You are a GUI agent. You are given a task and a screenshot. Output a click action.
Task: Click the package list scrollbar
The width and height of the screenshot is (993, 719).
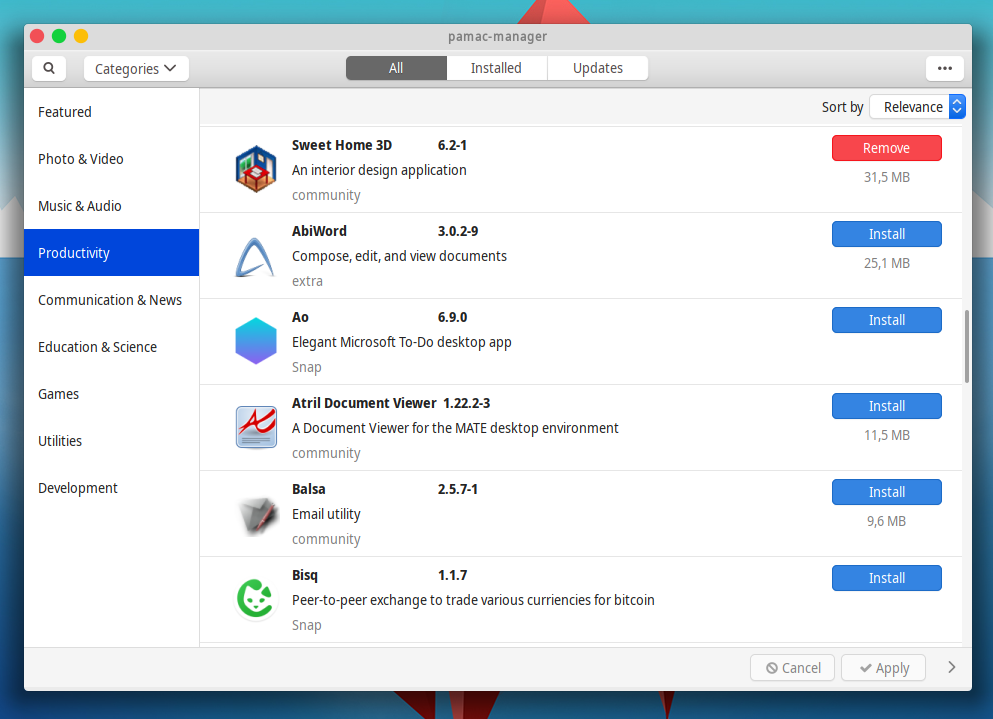[966, 347]
